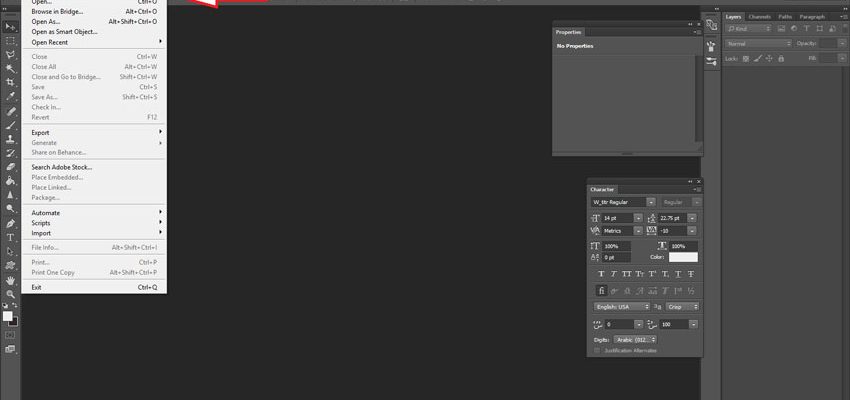Image resolution: width=850 pixels, height=400 pixels.
Task: Click the text Color swatch in Character
Action: click(683, 257)
